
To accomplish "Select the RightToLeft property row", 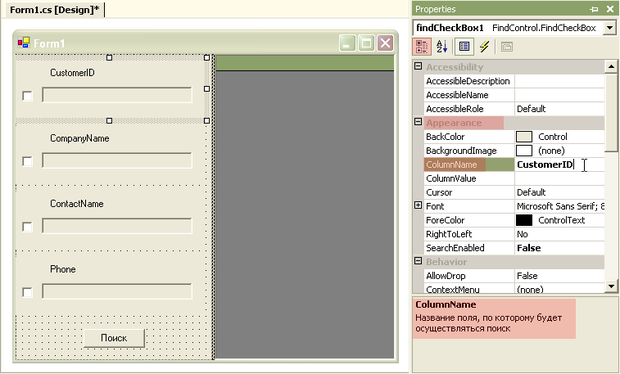I will point(514,234).
